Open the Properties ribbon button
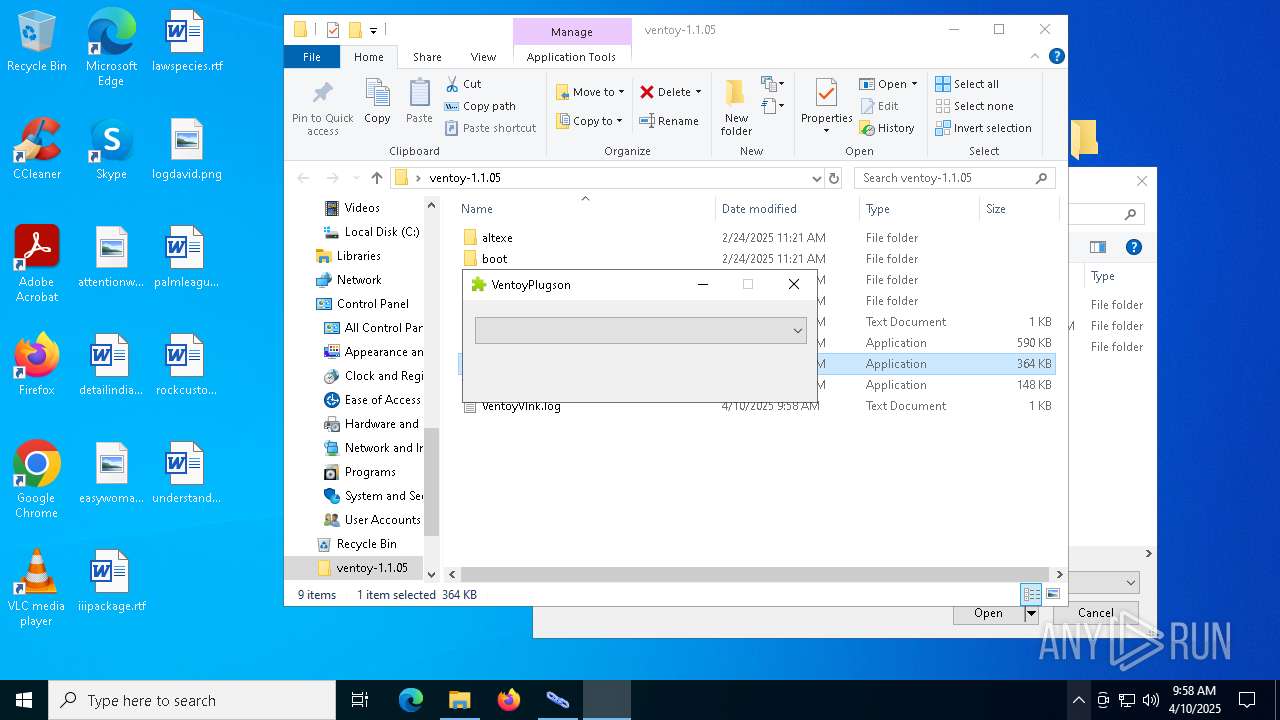The height and width of the screenshot is (720, 1280). [x=826, y=108]
